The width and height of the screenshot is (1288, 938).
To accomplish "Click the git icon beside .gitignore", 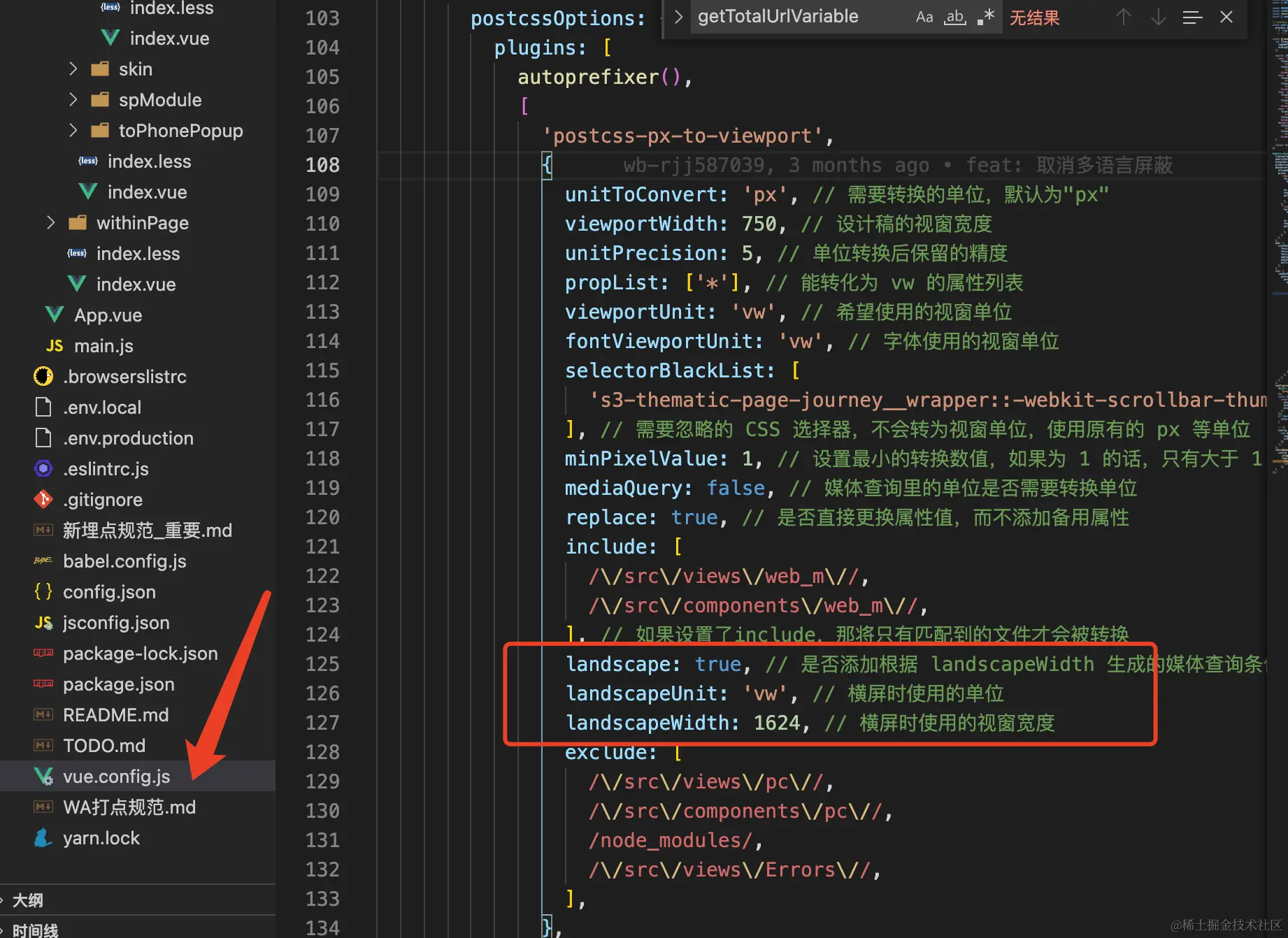I will tap(43, 499).
